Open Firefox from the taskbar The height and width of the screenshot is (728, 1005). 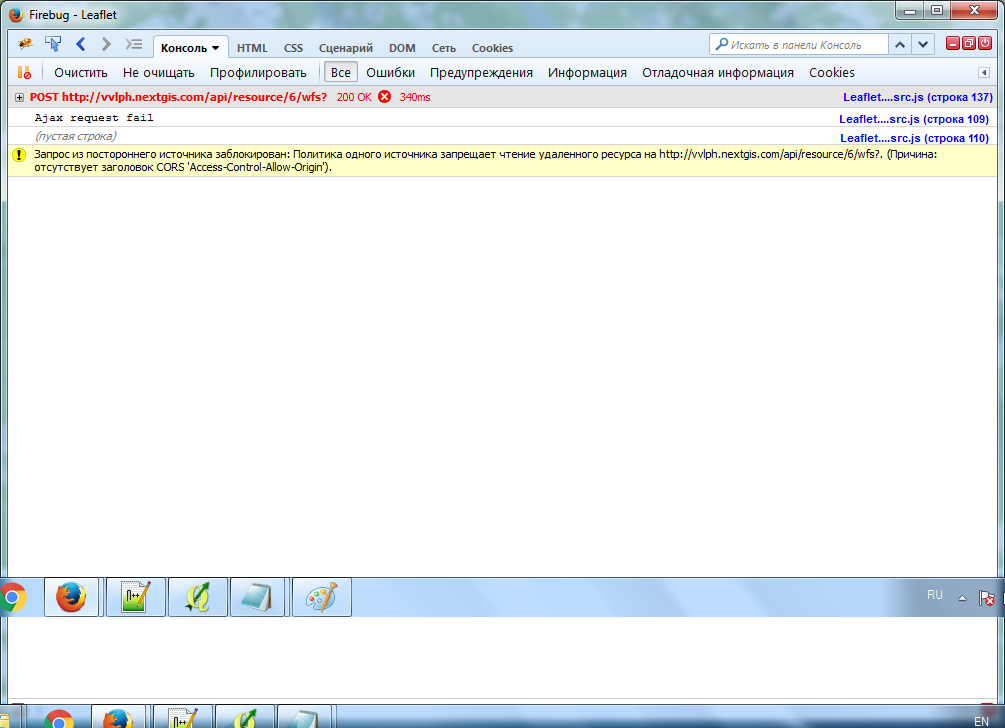[71, 597]
